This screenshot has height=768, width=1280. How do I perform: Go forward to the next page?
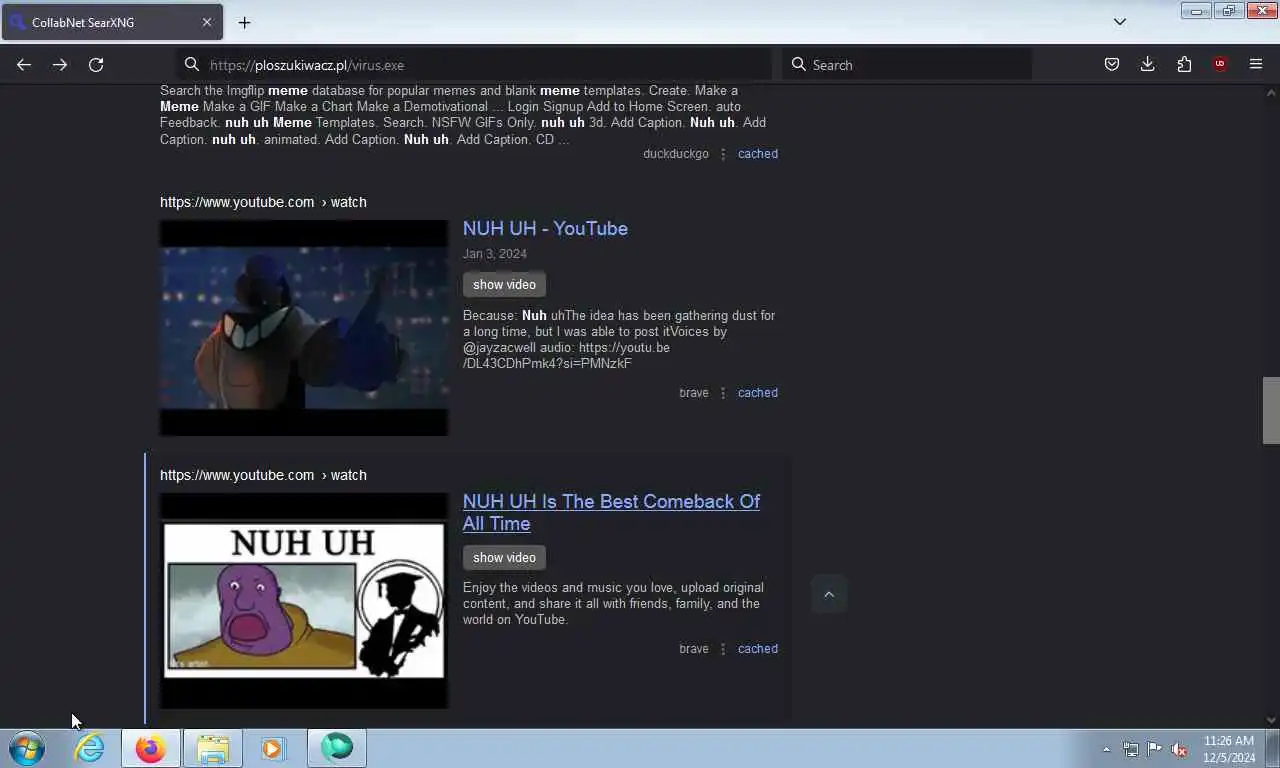60,64
